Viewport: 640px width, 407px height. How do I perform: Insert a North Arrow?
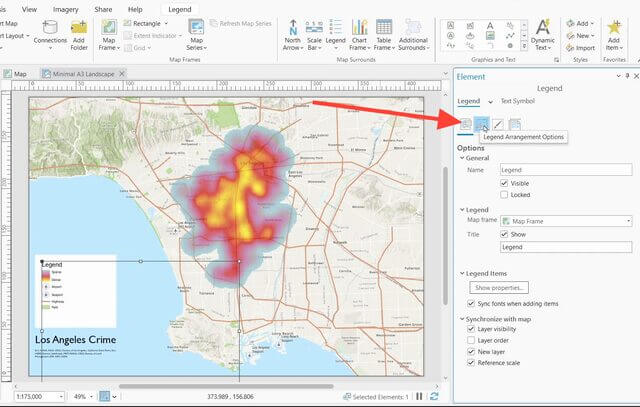(x=293, y=35)
